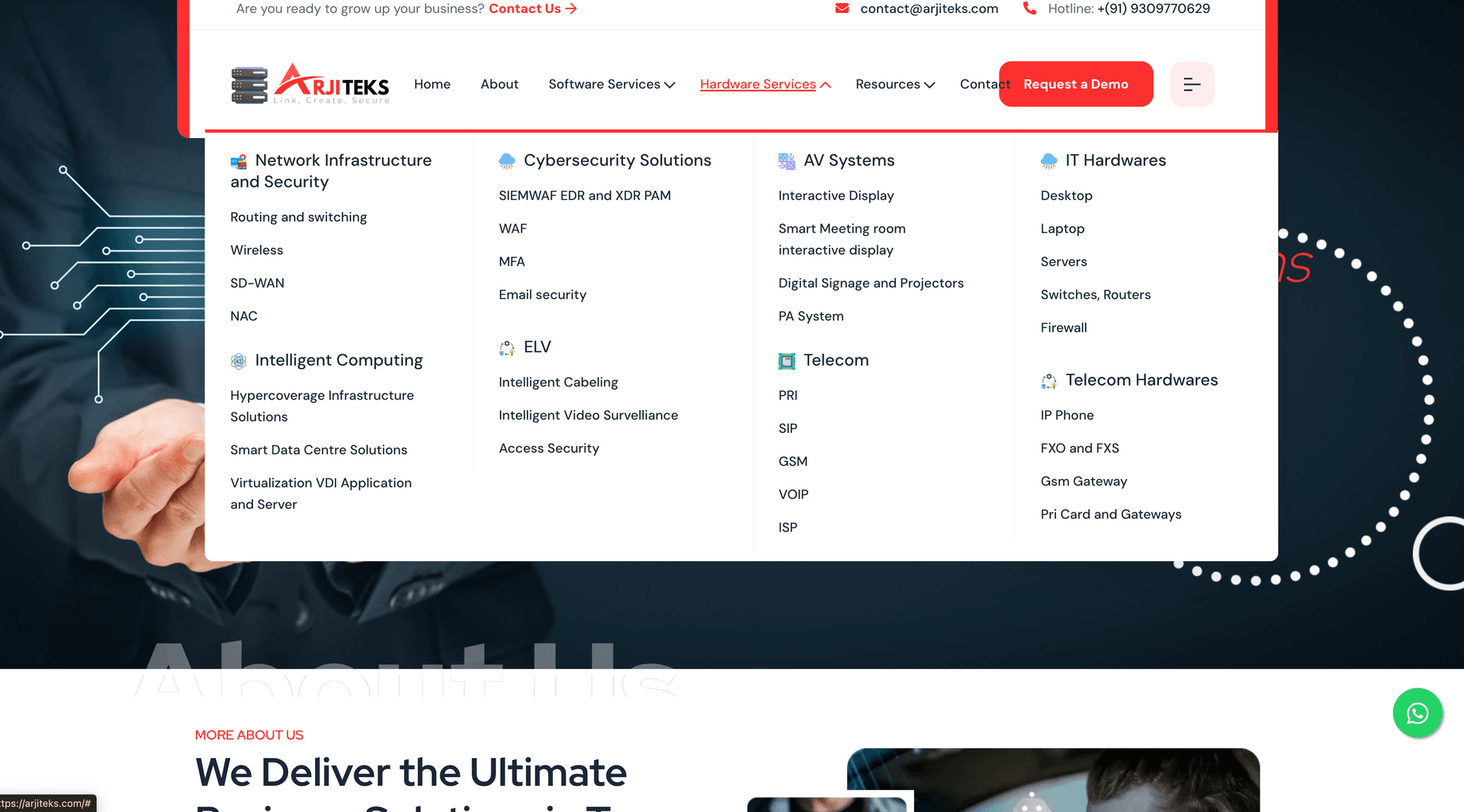Click the Arjiteks logo

coord(310,84)
